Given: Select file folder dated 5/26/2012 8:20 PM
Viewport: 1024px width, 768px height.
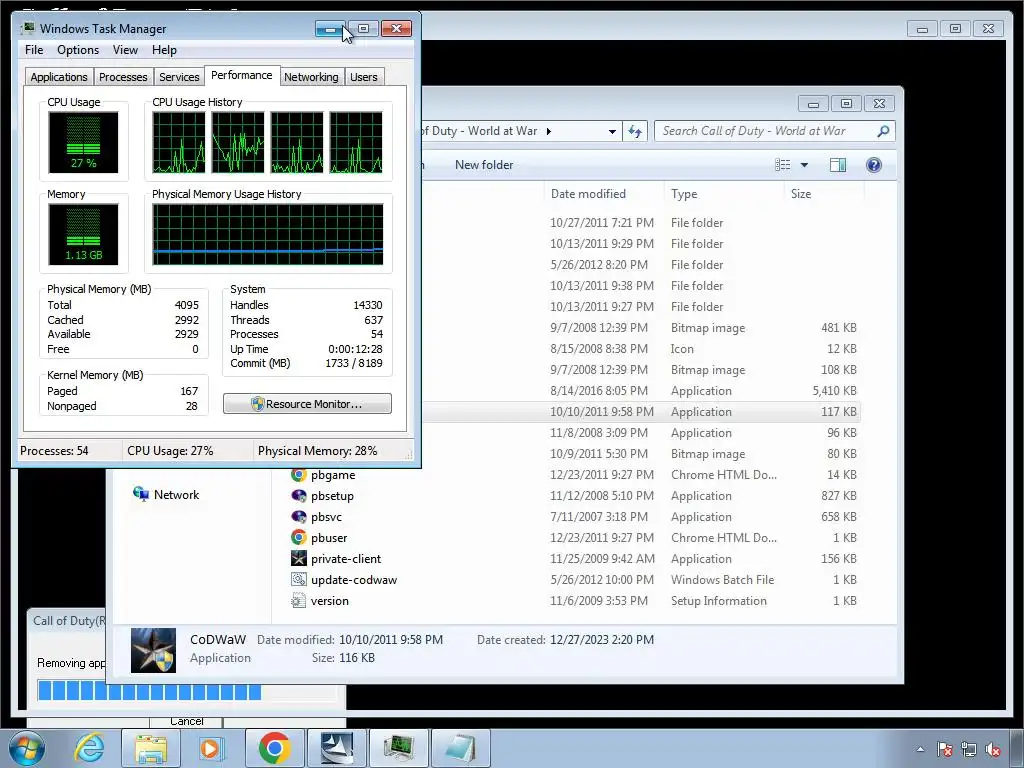Looking at the screenshot, I should pyautogui.click(x=640, y=264).
